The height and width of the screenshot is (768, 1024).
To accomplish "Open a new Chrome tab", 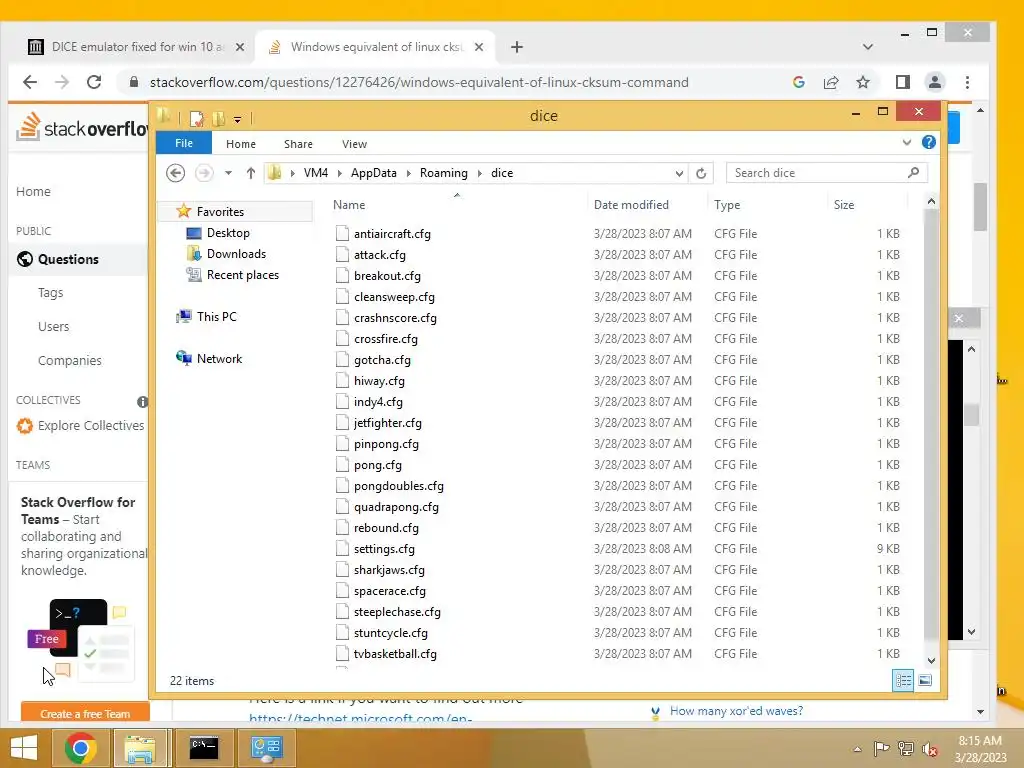I will point(517,47).
